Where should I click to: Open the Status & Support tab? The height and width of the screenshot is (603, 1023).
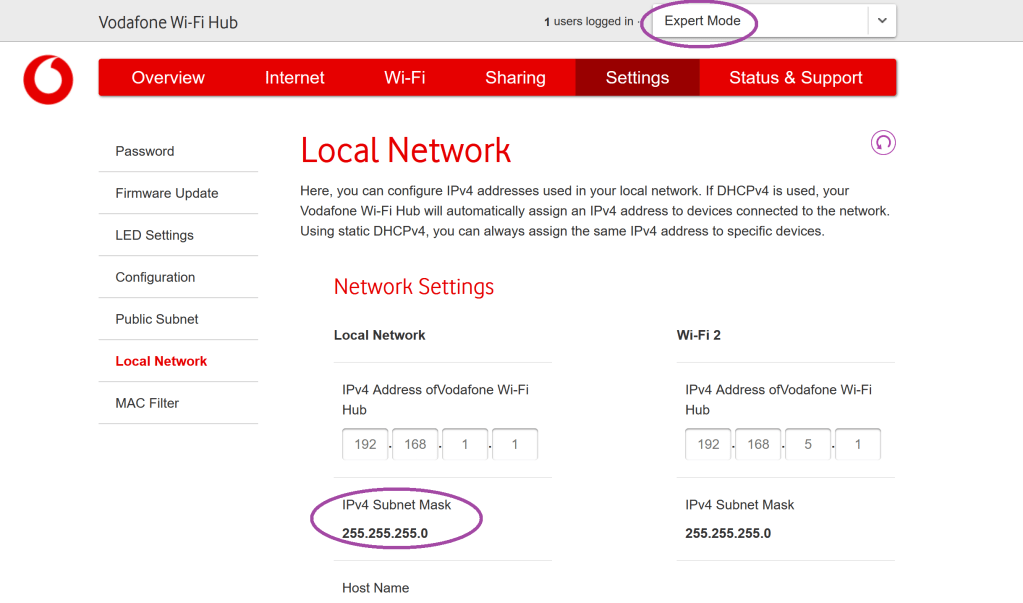[796, 78]
